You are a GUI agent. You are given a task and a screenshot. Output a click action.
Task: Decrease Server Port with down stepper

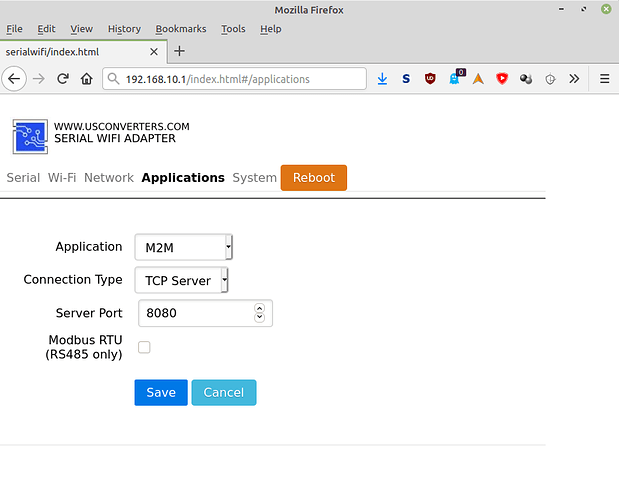click(259, 317)
